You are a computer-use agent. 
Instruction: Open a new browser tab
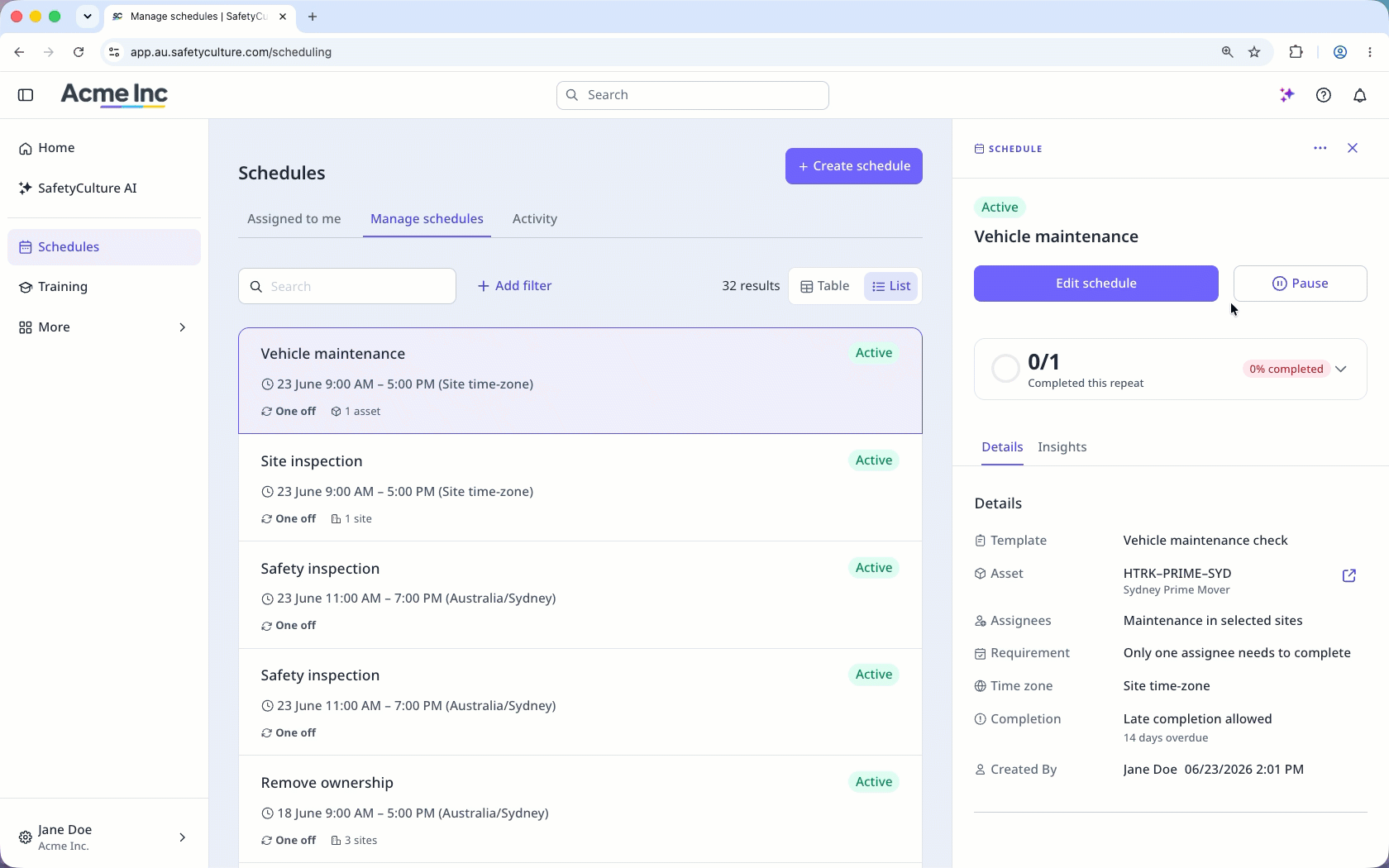(313, 17)
